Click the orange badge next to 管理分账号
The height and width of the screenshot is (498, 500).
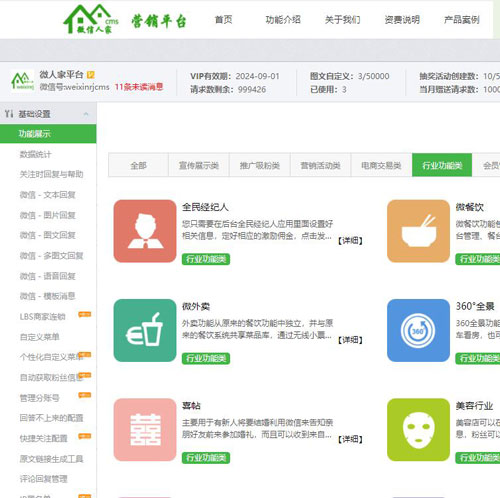85,395
